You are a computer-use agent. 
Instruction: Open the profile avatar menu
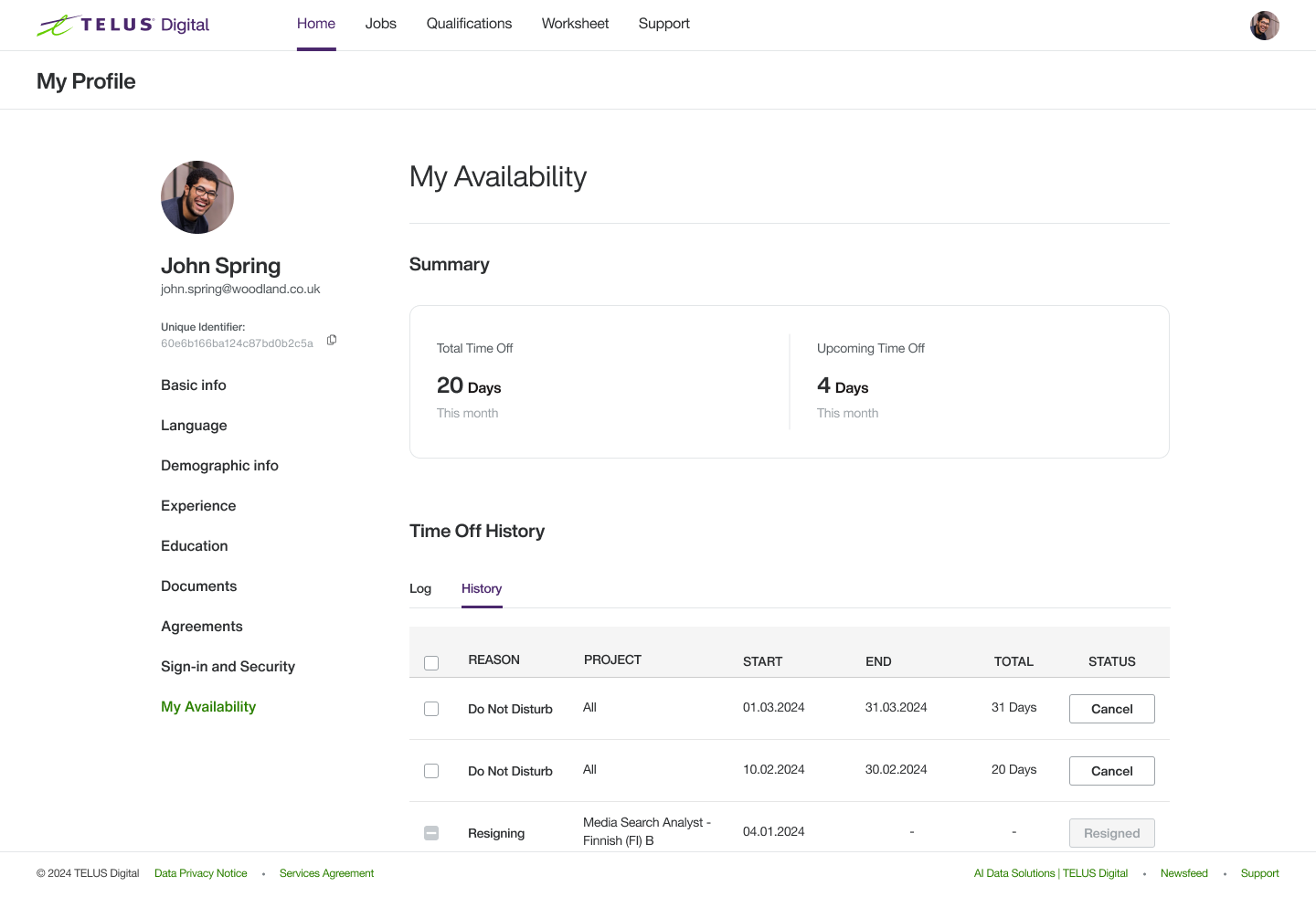click(x=1265, y=25)
